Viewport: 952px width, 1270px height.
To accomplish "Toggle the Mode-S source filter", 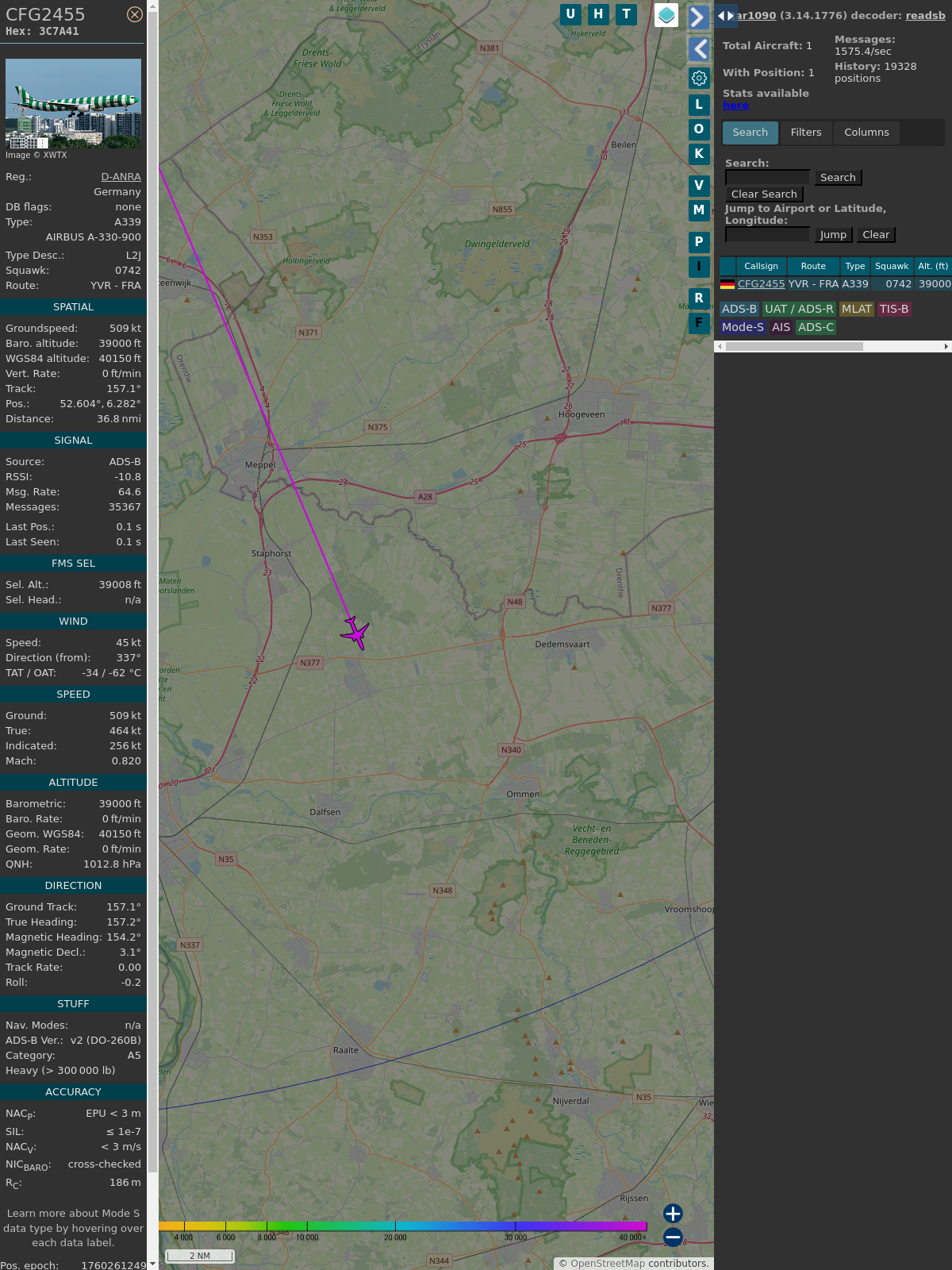I will [743, 327].
